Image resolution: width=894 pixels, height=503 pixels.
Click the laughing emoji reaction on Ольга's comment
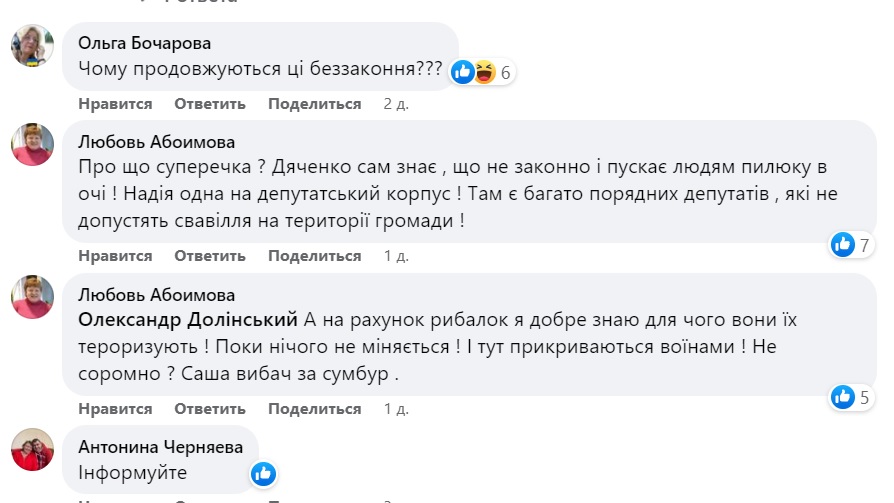pyautogui.click(x=485, y=72)
